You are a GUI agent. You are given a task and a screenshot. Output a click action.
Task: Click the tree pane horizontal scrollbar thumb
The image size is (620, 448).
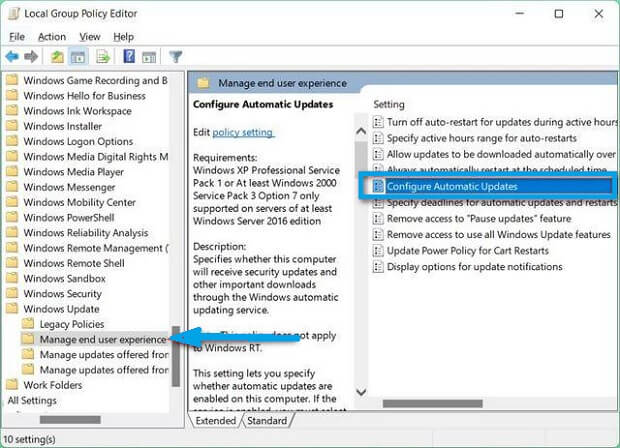[70, 420]
